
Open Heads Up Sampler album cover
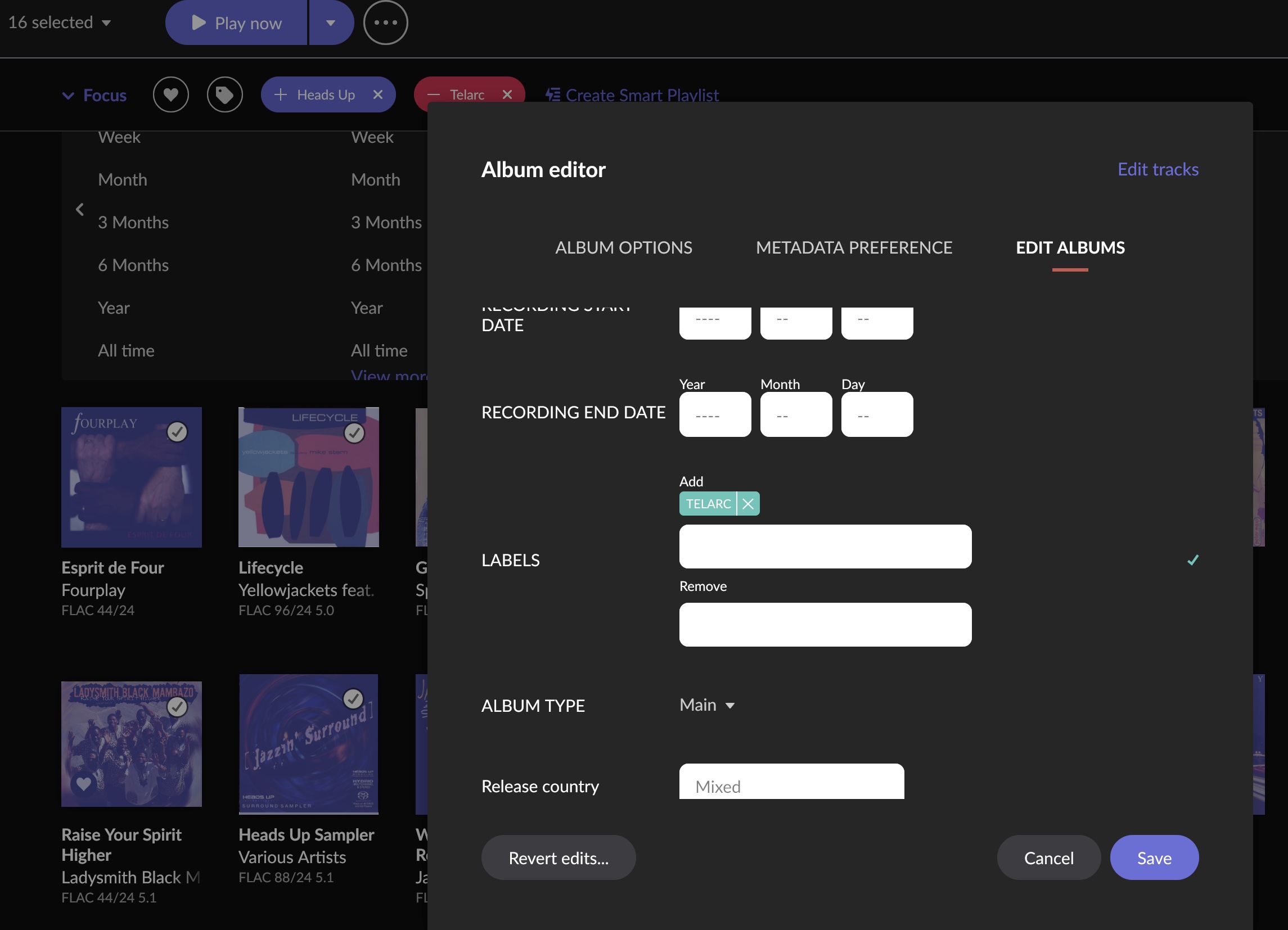coord(308,744)
